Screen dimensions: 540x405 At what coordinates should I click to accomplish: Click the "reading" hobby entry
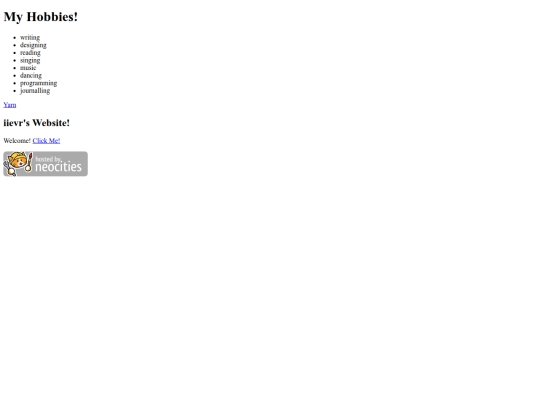(x=30, y=52)
